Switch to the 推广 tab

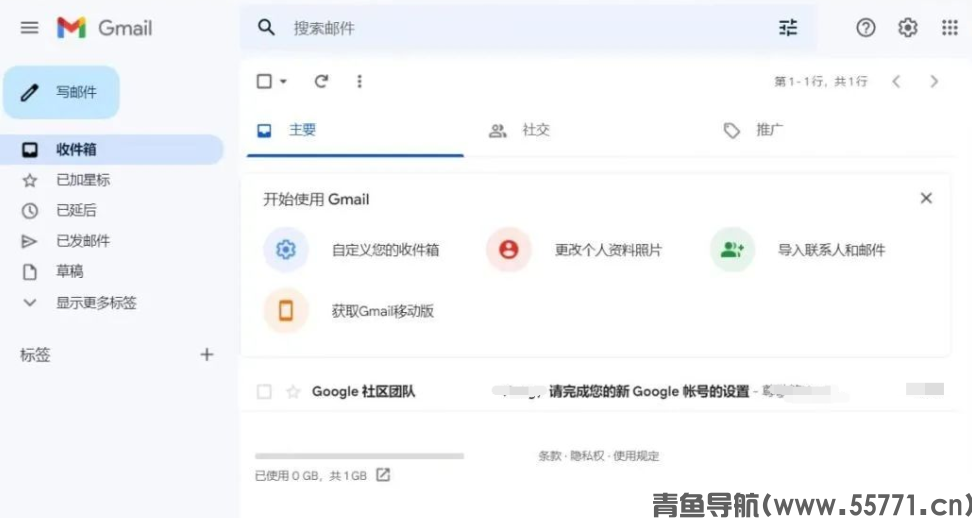[753, 131]
